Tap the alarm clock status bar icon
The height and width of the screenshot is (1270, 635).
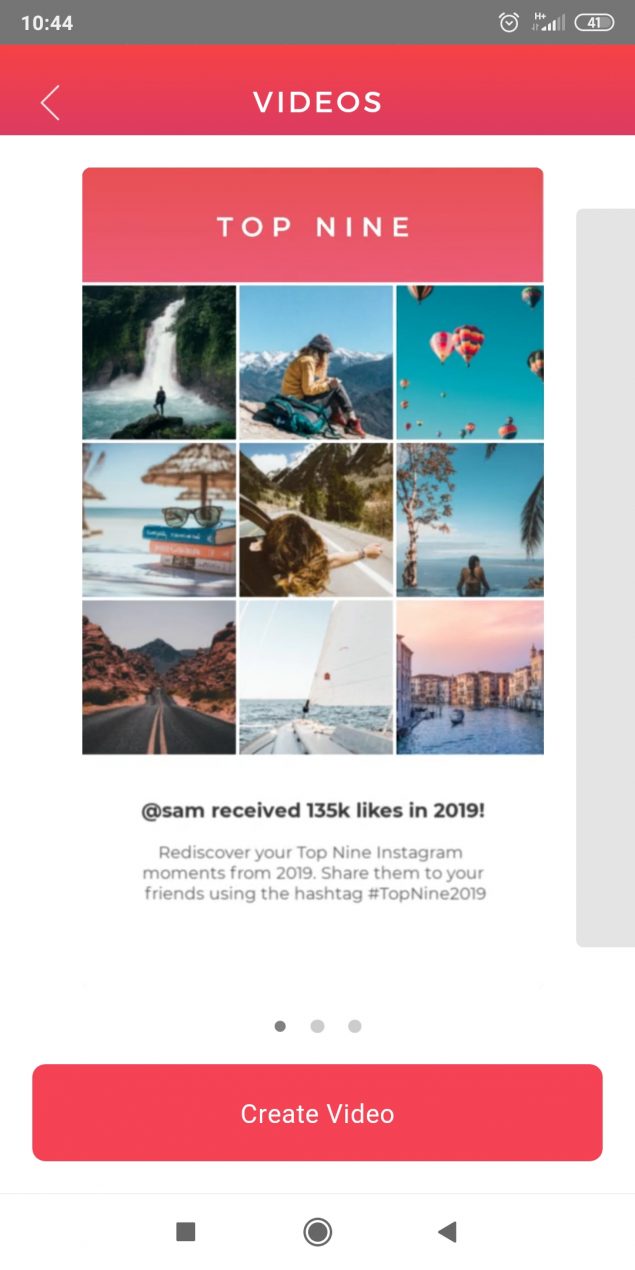509,22
